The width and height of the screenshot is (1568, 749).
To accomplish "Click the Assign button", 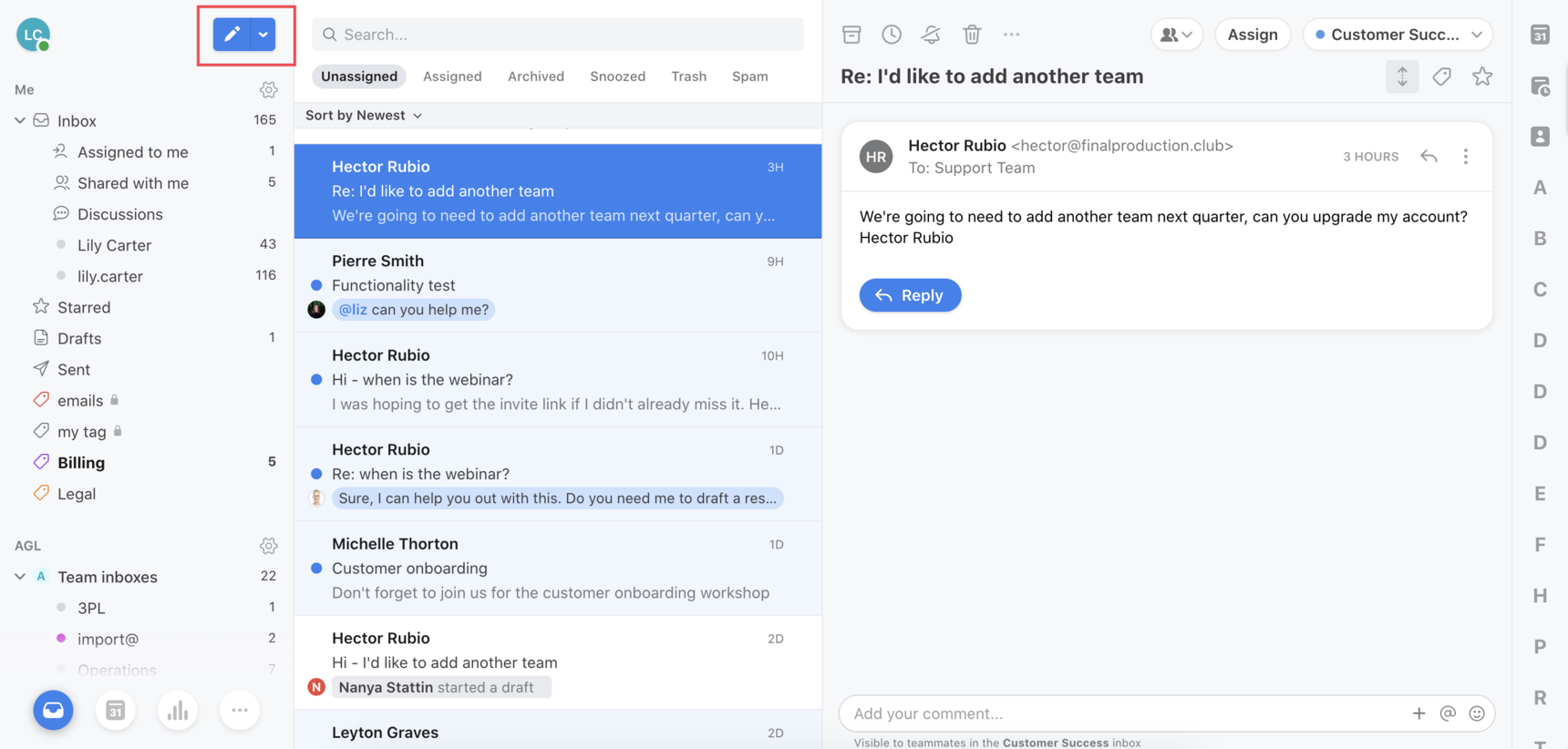I will (1252, 35).
